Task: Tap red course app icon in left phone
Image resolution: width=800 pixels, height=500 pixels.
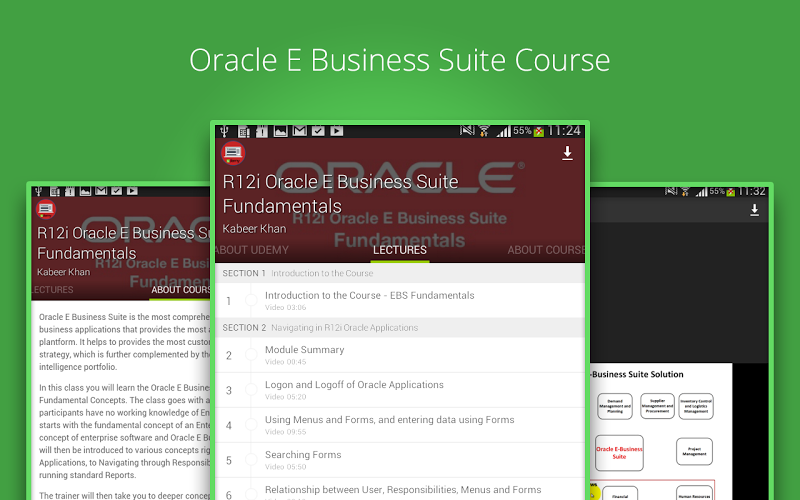Action: (46, 209)
